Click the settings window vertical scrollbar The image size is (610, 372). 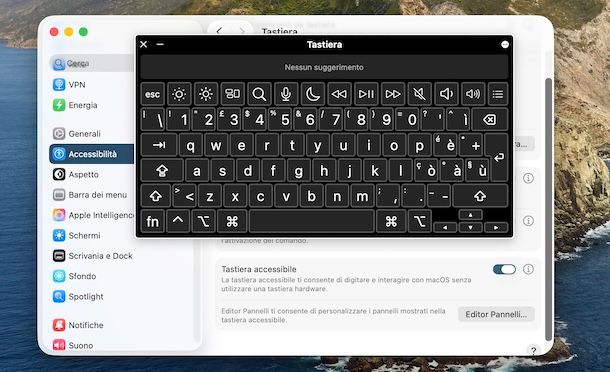tap(549, 209)
